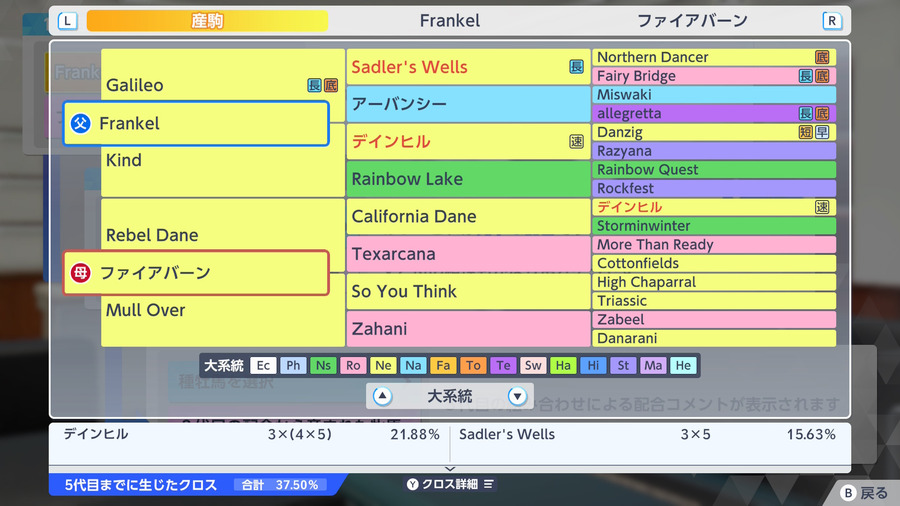This screenshot has height=506, width=900.
Task: Click the Te lineage swatch
Action: pos(503,365)
